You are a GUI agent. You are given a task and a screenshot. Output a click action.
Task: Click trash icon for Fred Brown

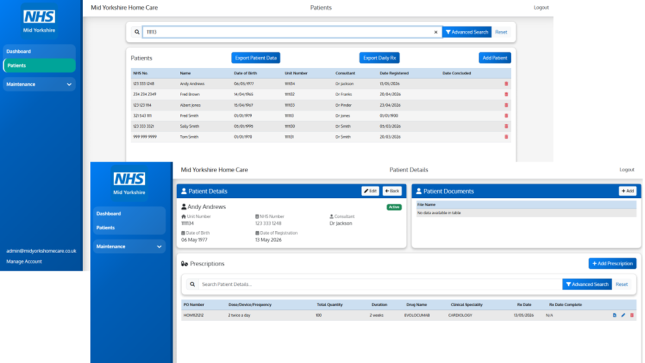(506, 94)
